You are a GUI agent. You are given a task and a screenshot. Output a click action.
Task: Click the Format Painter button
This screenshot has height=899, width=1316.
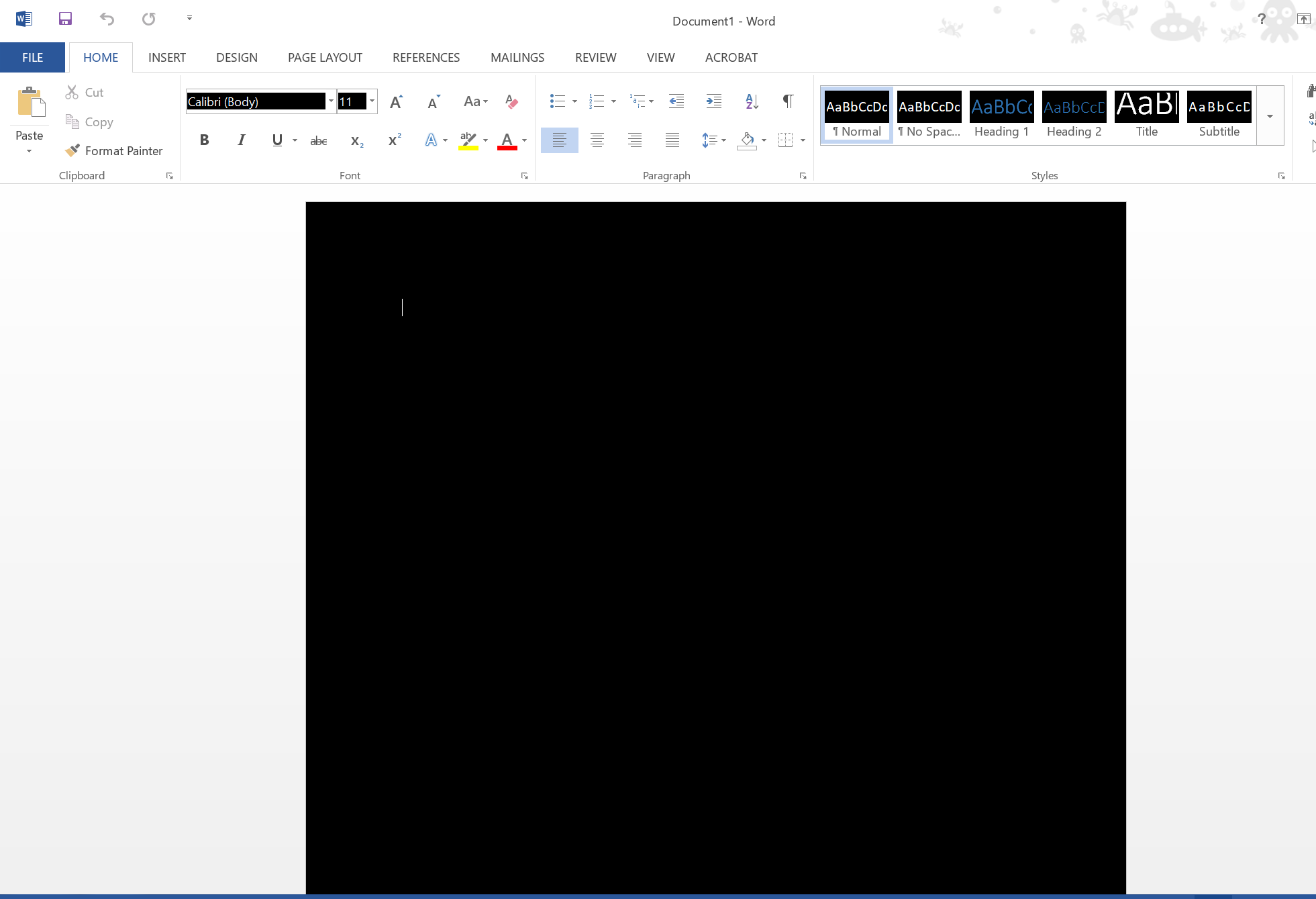coord(114,151)
